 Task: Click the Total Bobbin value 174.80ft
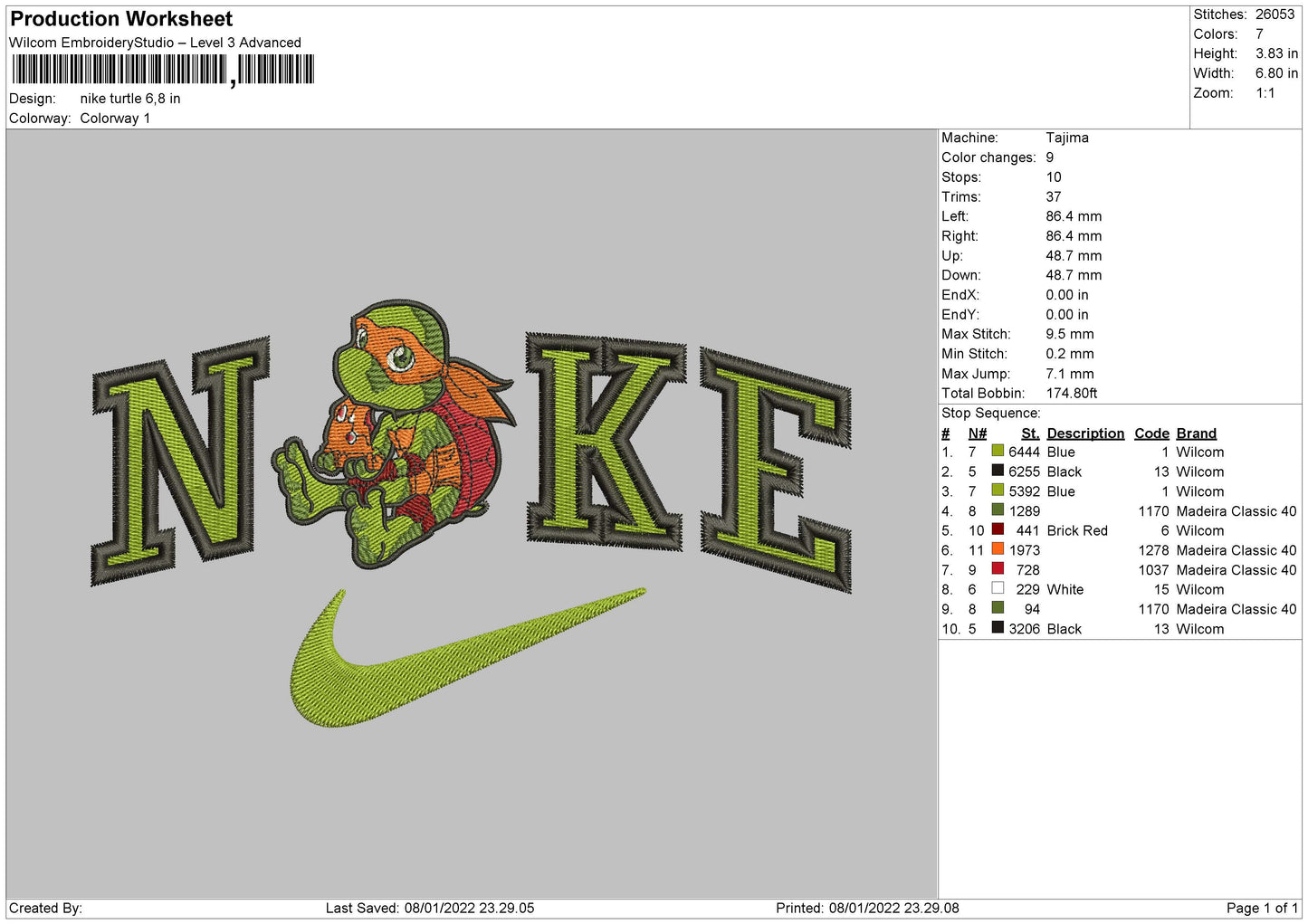point(1072,393)
